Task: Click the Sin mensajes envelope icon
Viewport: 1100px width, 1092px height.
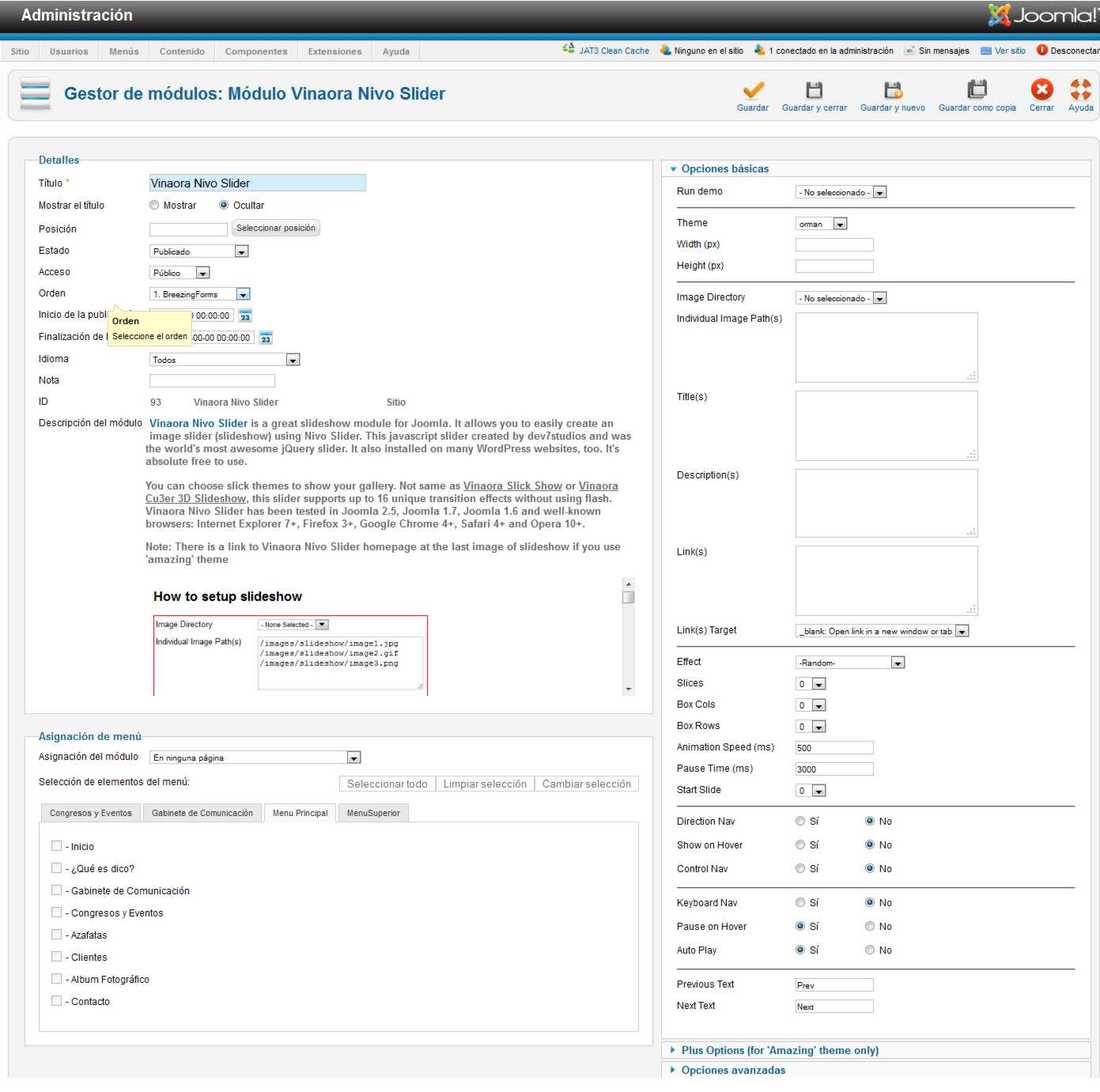Action: [x=910, y=50]
